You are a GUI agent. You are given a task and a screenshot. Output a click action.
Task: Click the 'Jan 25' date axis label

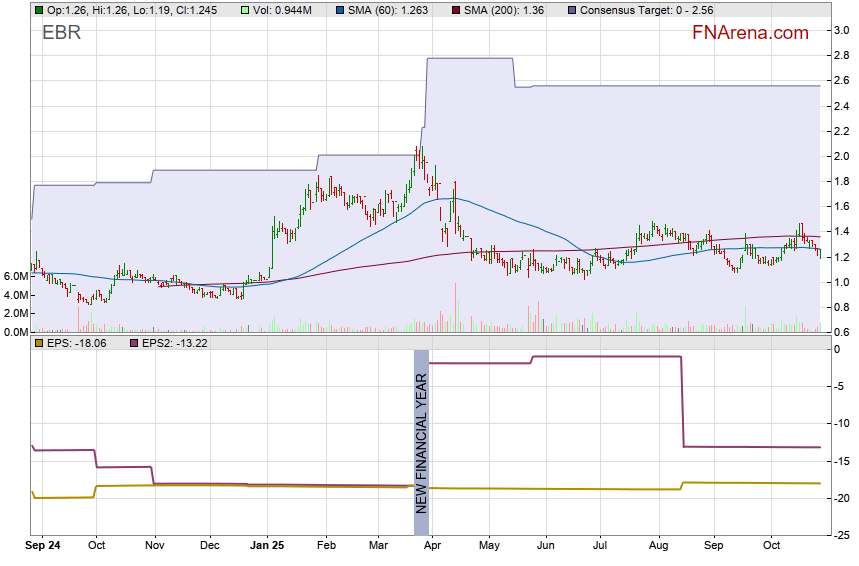coord(267,546)
